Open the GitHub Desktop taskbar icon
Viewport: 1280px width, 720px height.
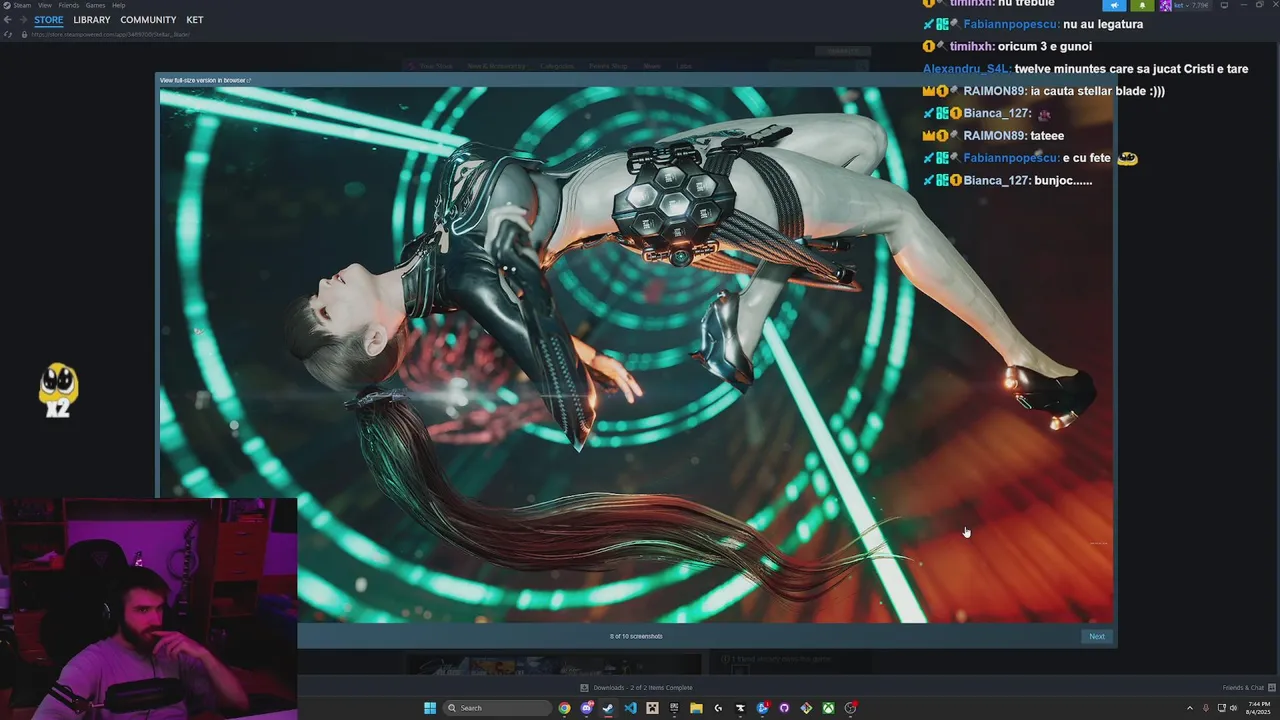point(784,708)
